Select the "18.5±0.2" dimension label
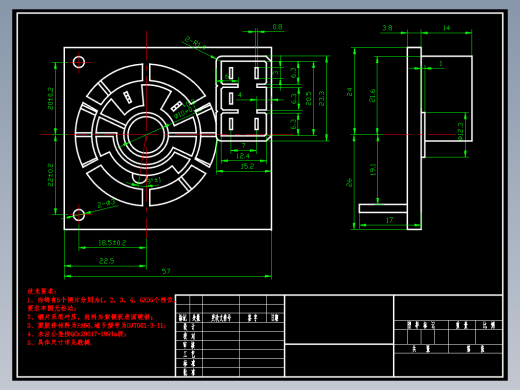Image resolution: width=520 pixels, height=390 pixels. tap(112, 243)
